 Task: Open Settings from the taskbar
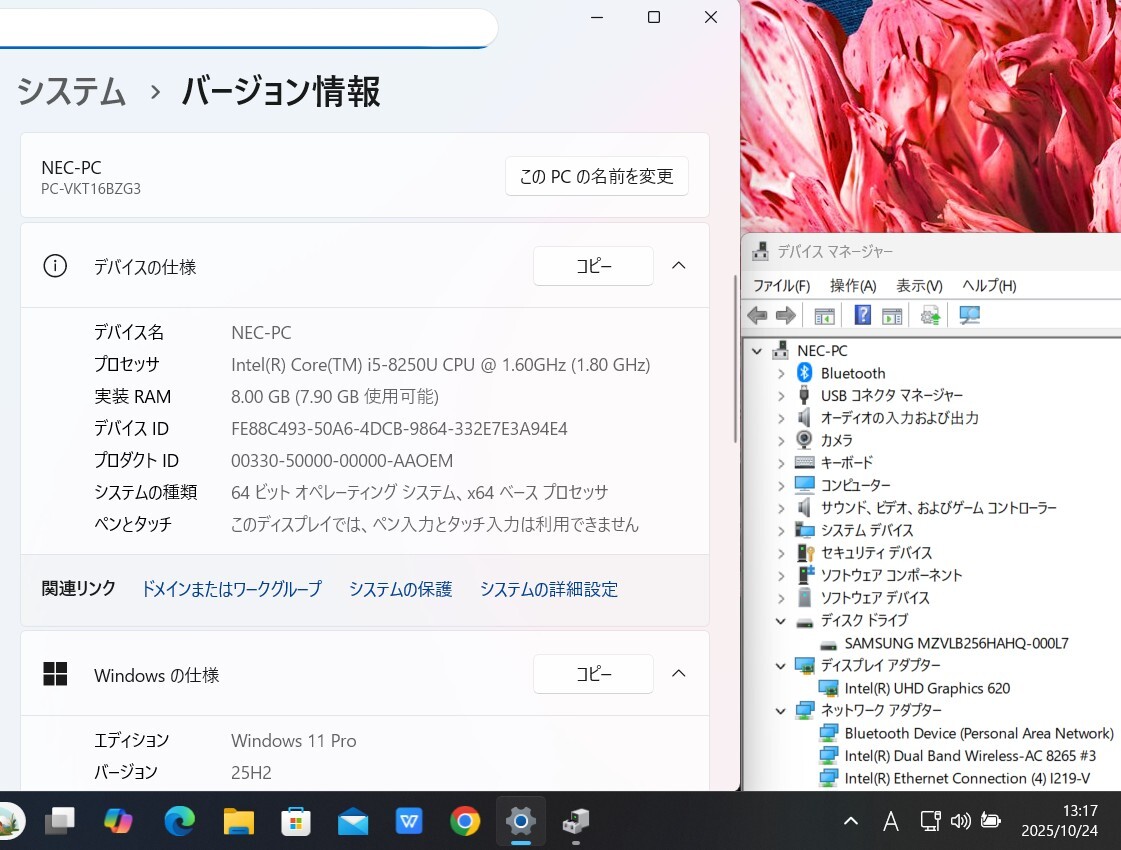click(x=521, y=821)
